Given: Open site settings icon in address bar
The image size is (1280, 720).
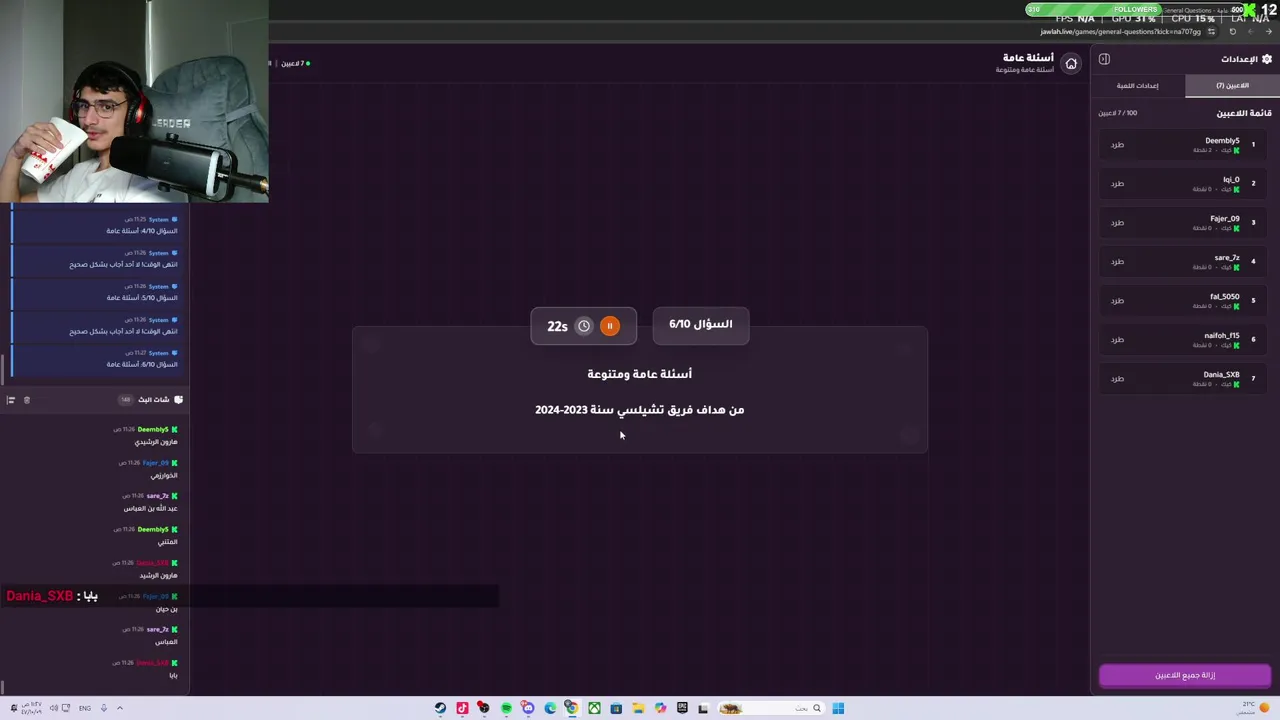Looking at the screenshot, I should 1211,32.
